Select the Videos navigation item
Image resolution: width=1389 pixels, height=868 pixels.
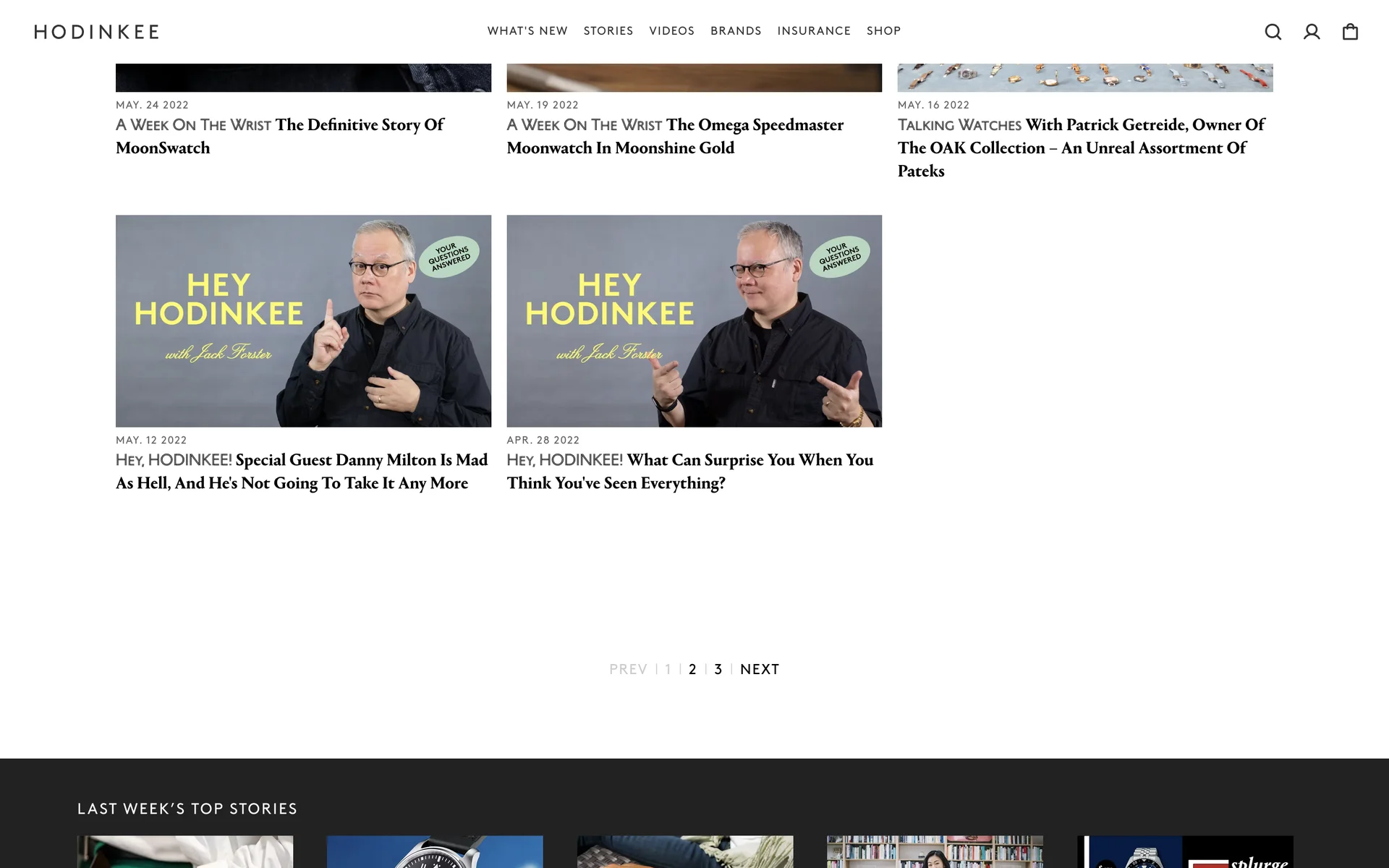click(x=671, y=31)
